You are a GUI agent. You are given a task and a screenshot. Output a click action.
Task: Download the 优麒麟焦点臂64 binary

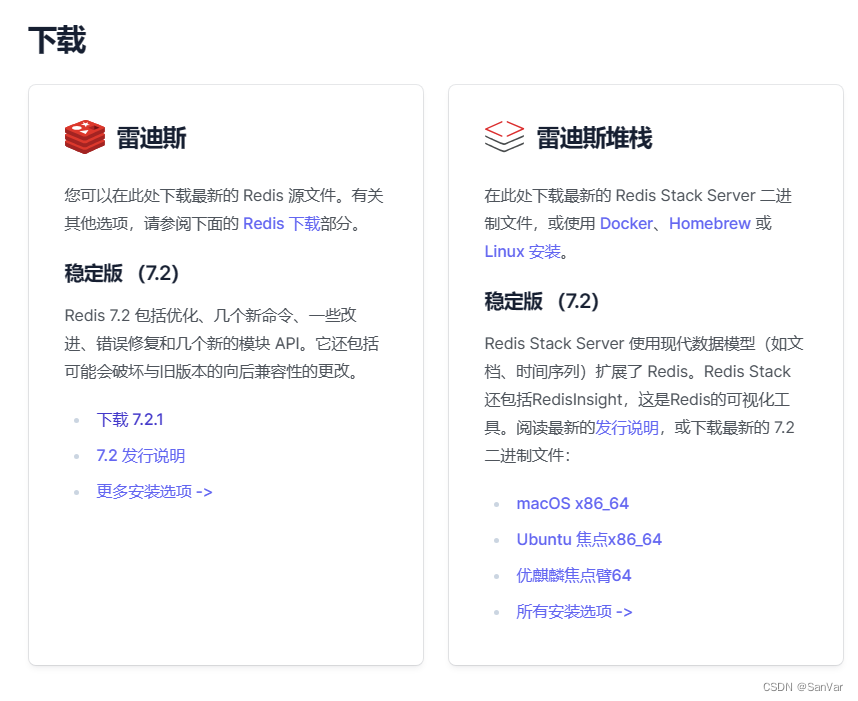tap(574, 575)
